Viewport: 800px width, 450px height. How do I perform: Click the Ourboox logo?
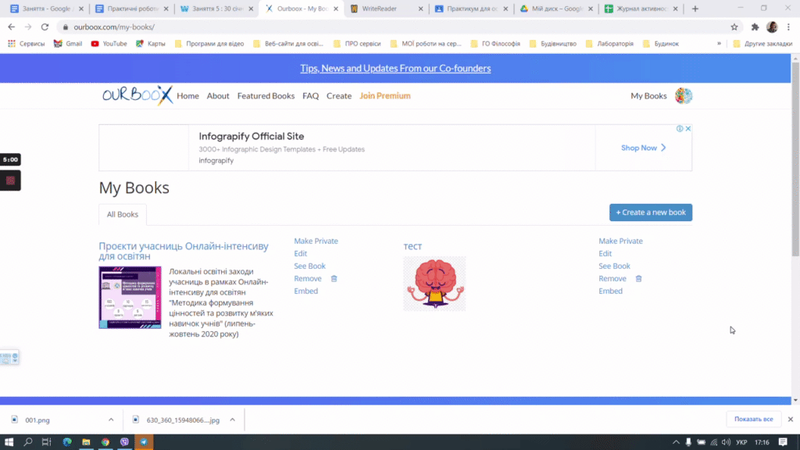pyautogui.click(x=137, y=96)
